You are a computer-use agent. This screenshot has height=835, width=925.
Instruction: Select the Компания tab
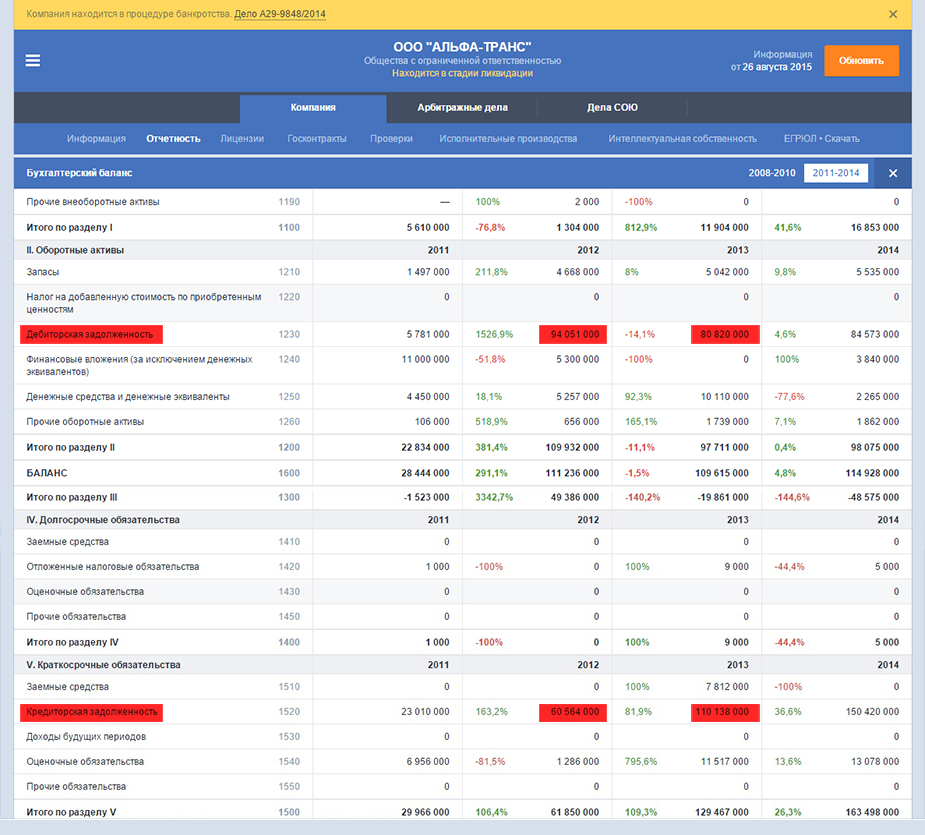[313, 108]
